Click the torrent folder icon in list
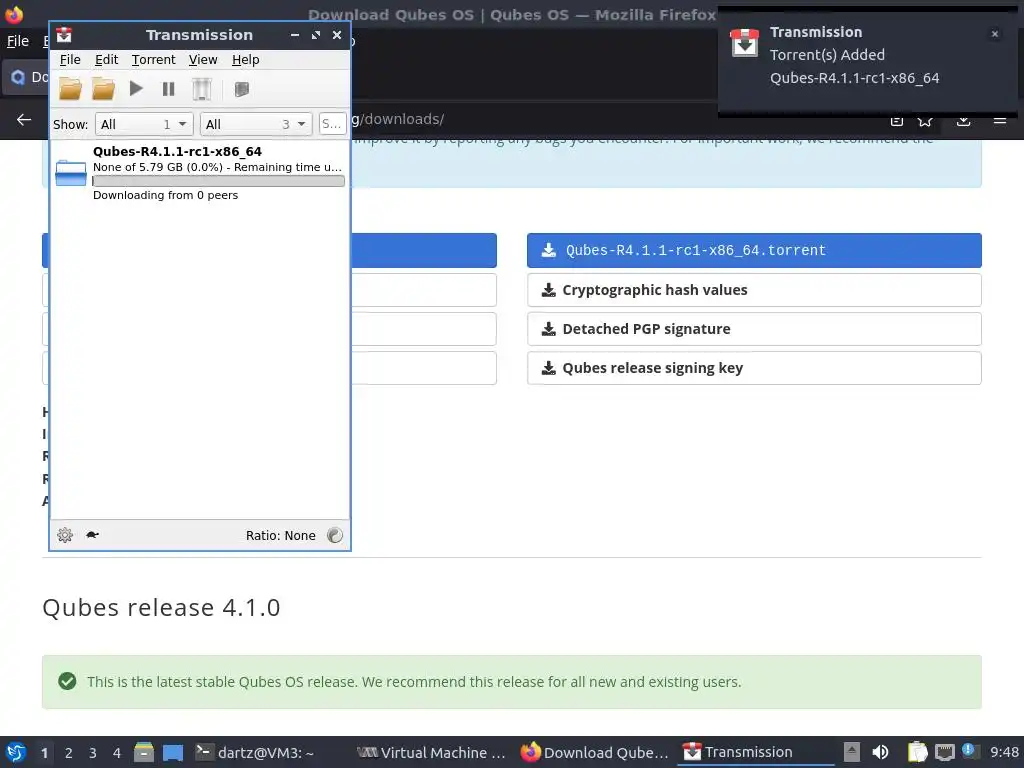 71,173
